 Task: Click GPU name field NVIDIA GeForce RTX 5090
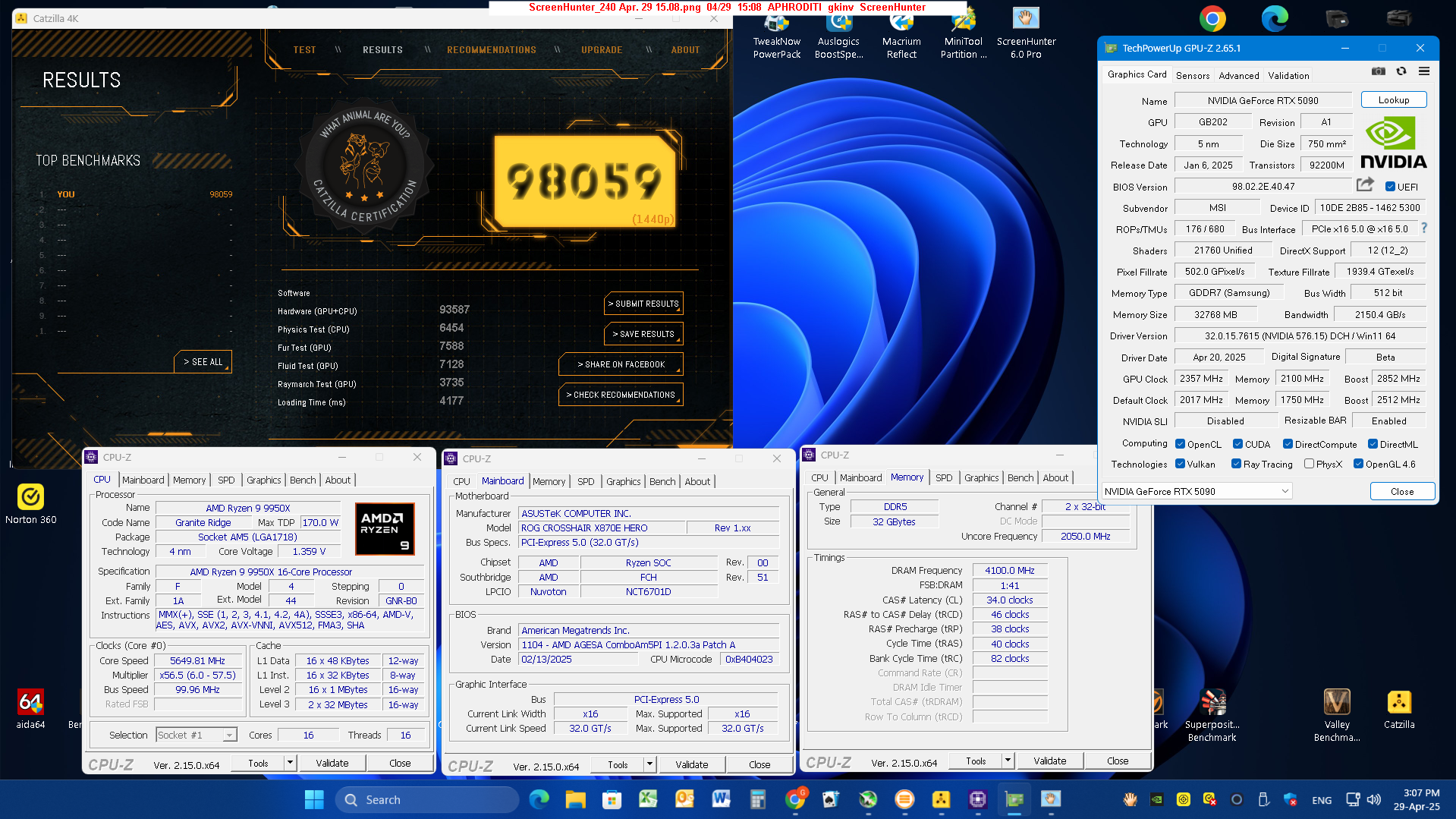[1263, 100]
